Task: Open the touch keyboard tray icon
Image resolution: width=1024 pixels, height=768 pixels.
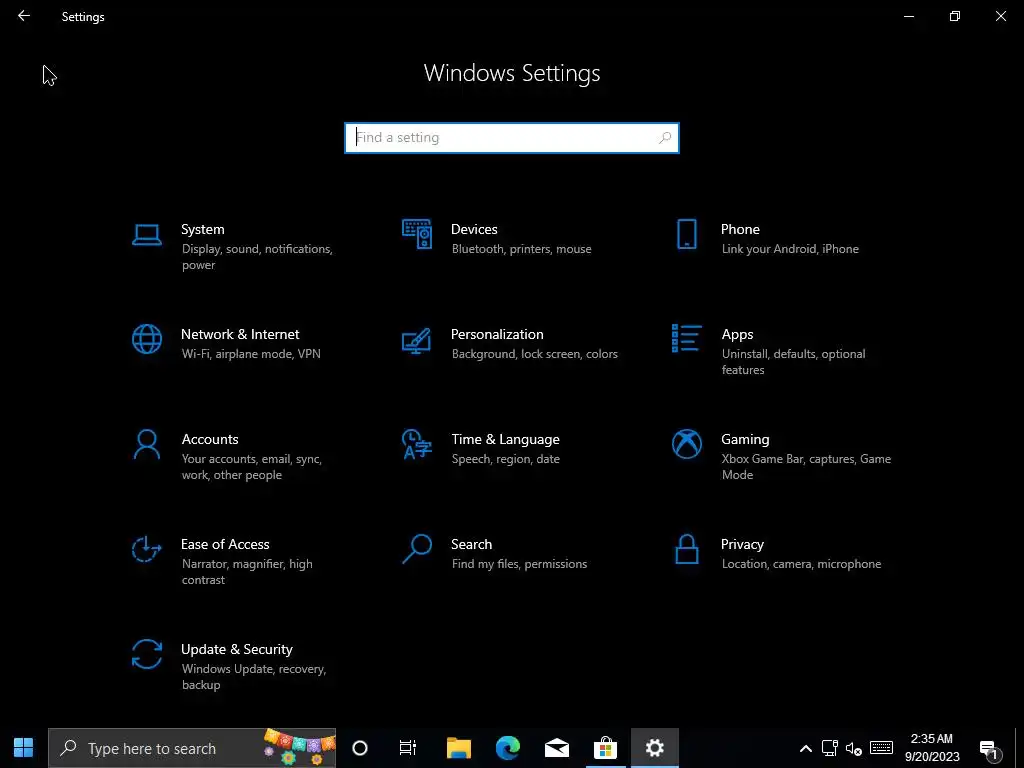Action: point(882,748)
